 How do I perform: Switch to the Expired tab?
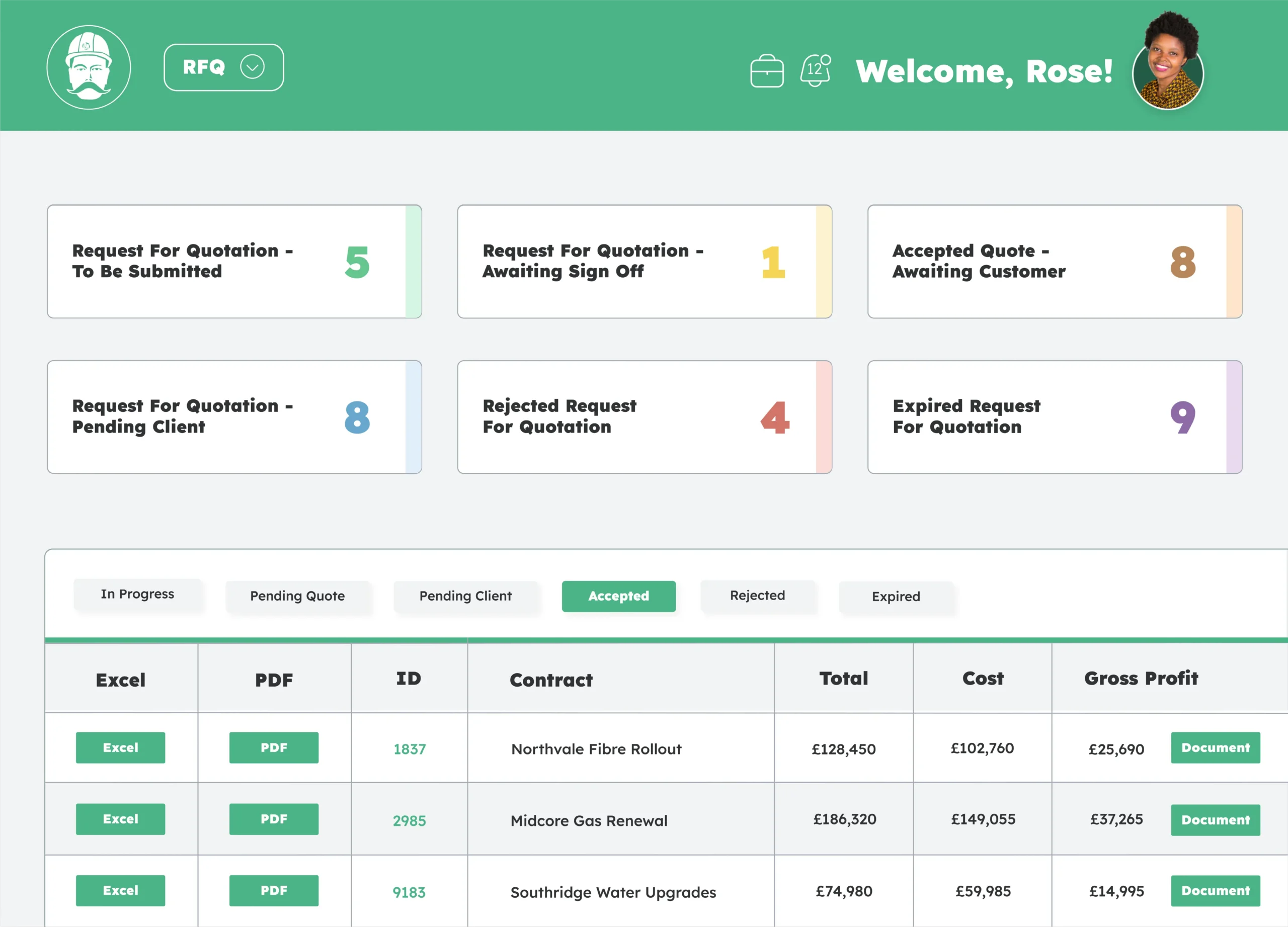[896, 597]
